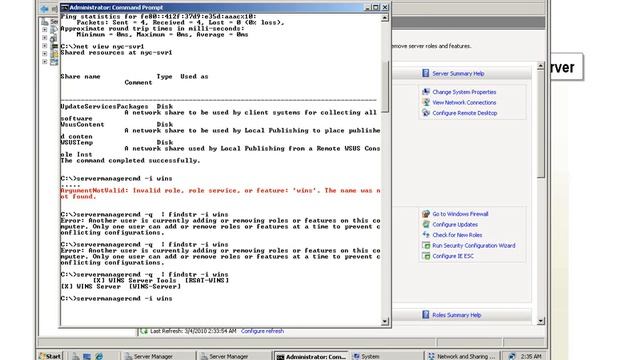This screenshot has height=360, width=640.
Task: Click the icon beside Change System Properties
Action: tap(426, 92)
